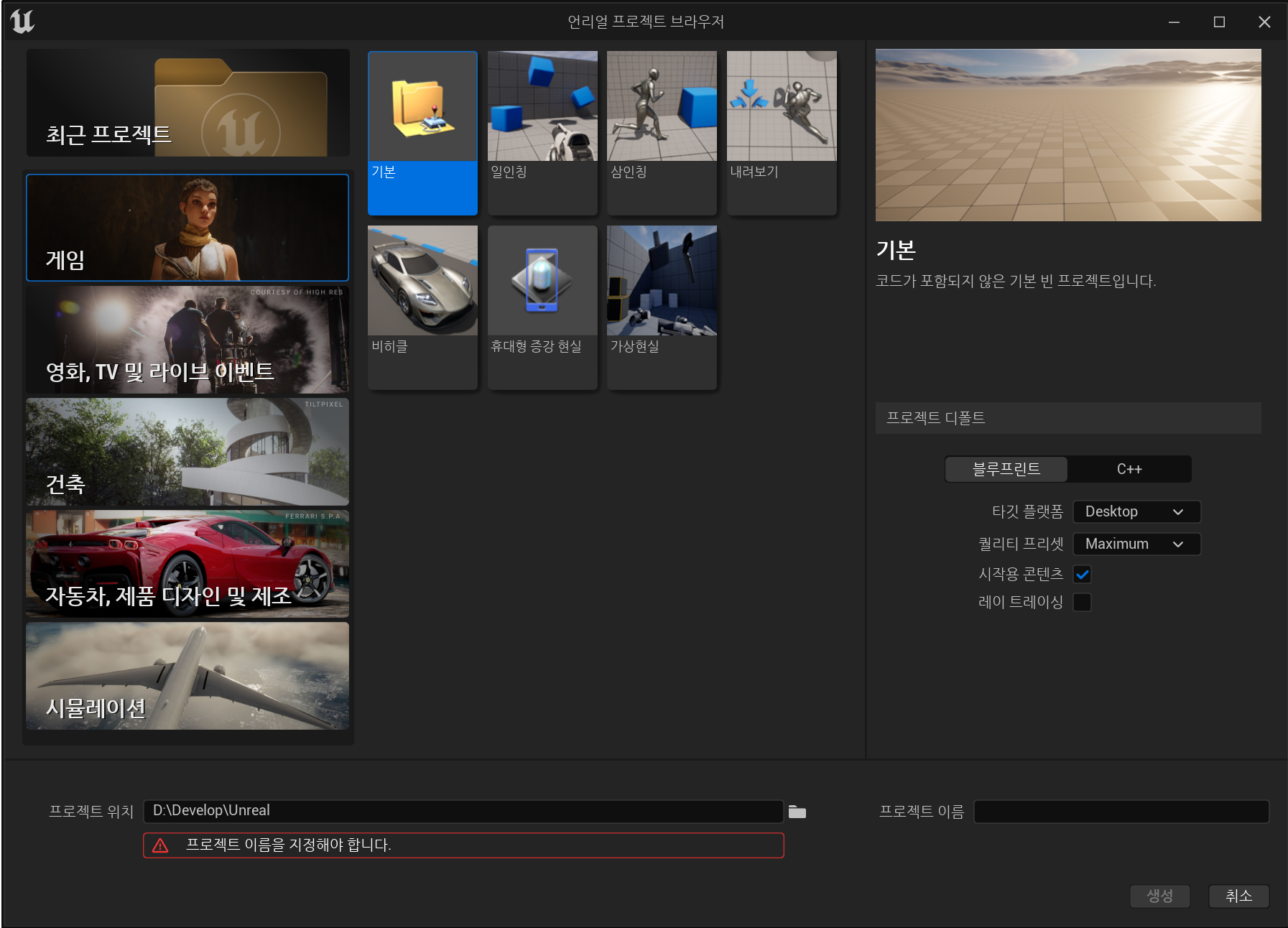Close the 언리얼 프로젝트 브라우저 window
Screen dimensions: 1288x928
pos(1264,22)
